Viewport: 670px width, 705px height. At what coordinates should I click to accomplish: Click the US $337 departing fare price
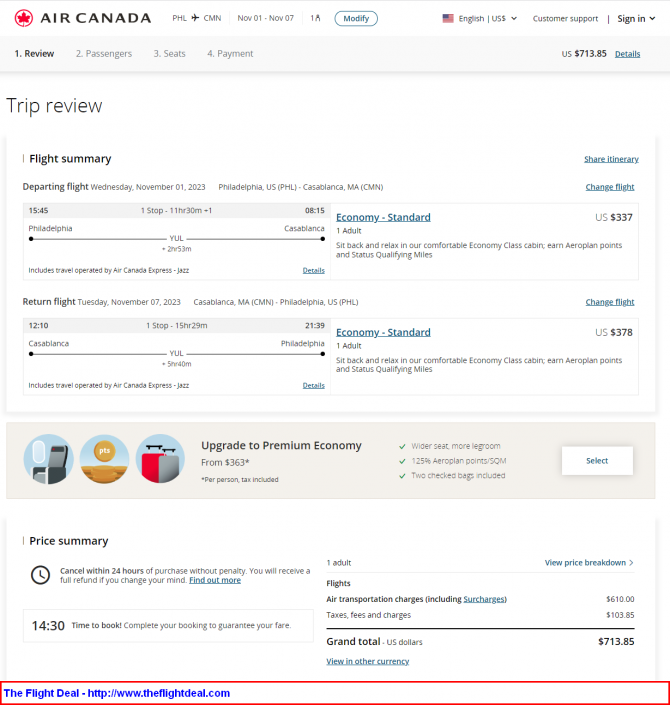(x=614, y=218)
